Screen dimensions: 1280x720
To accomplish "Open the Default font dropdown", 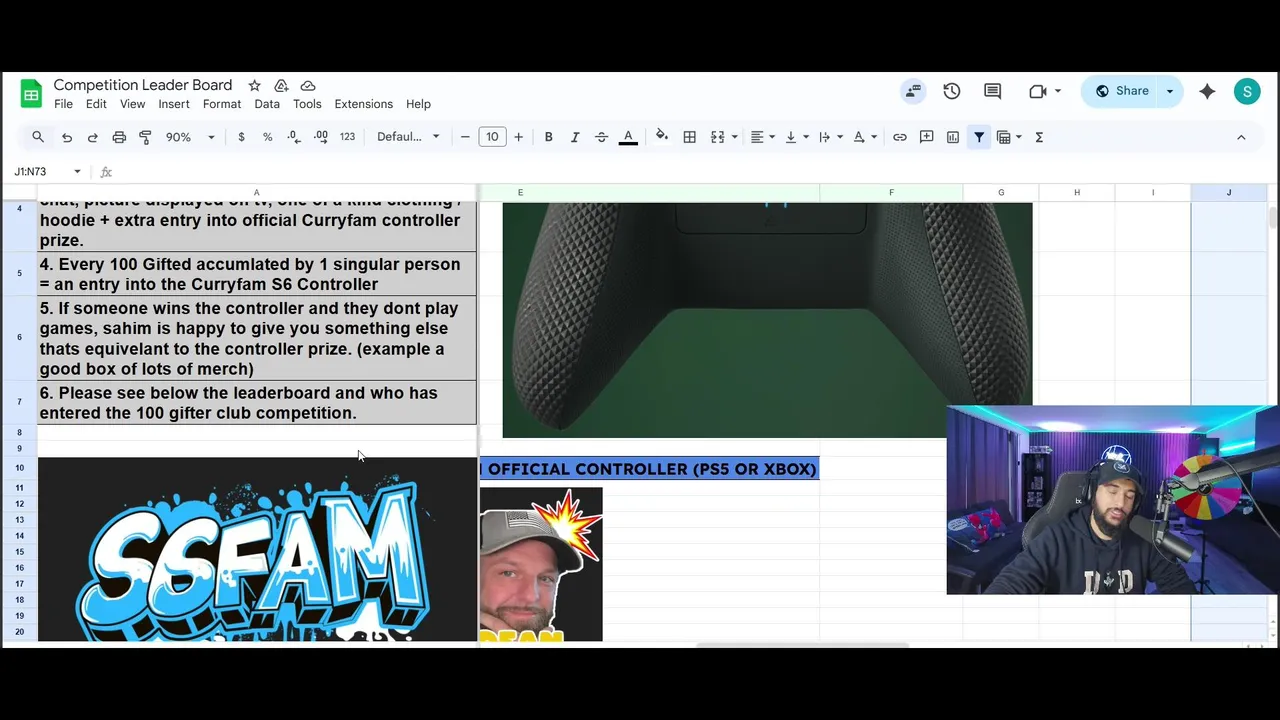I will tap(408, 137).
